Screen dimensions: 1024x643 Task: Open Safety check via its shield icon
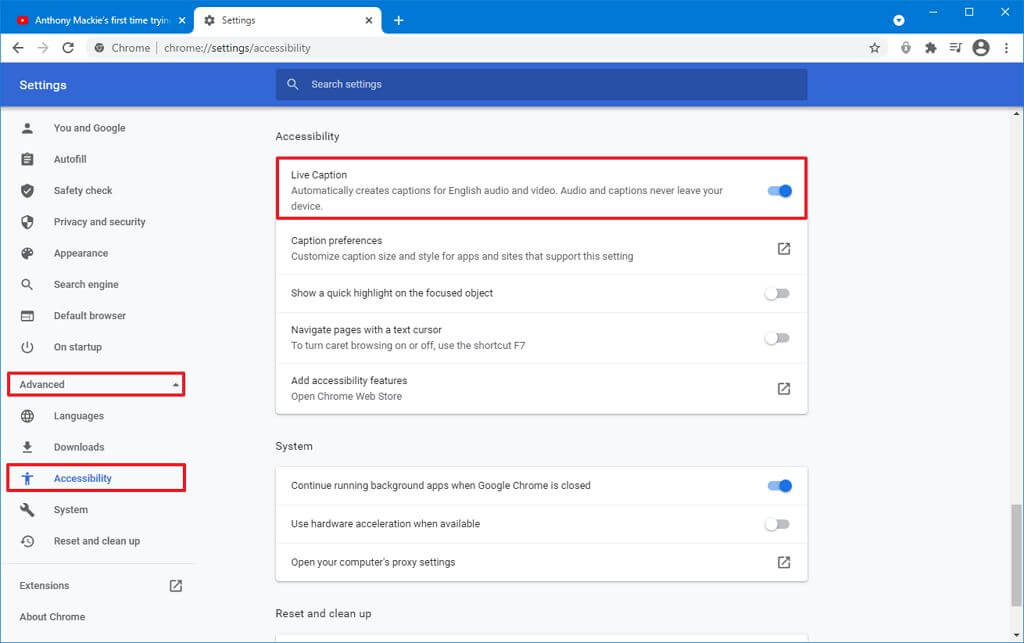tap(26, 190)
